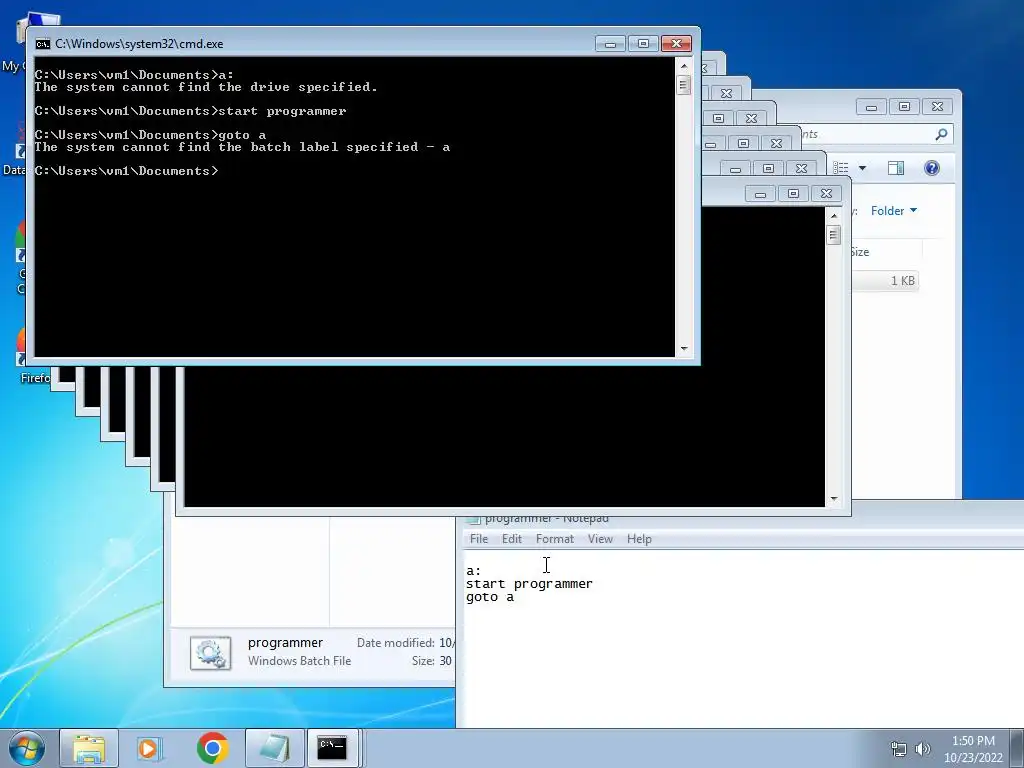Click the change view icon in Explorer toolbar

coord(841,168)
